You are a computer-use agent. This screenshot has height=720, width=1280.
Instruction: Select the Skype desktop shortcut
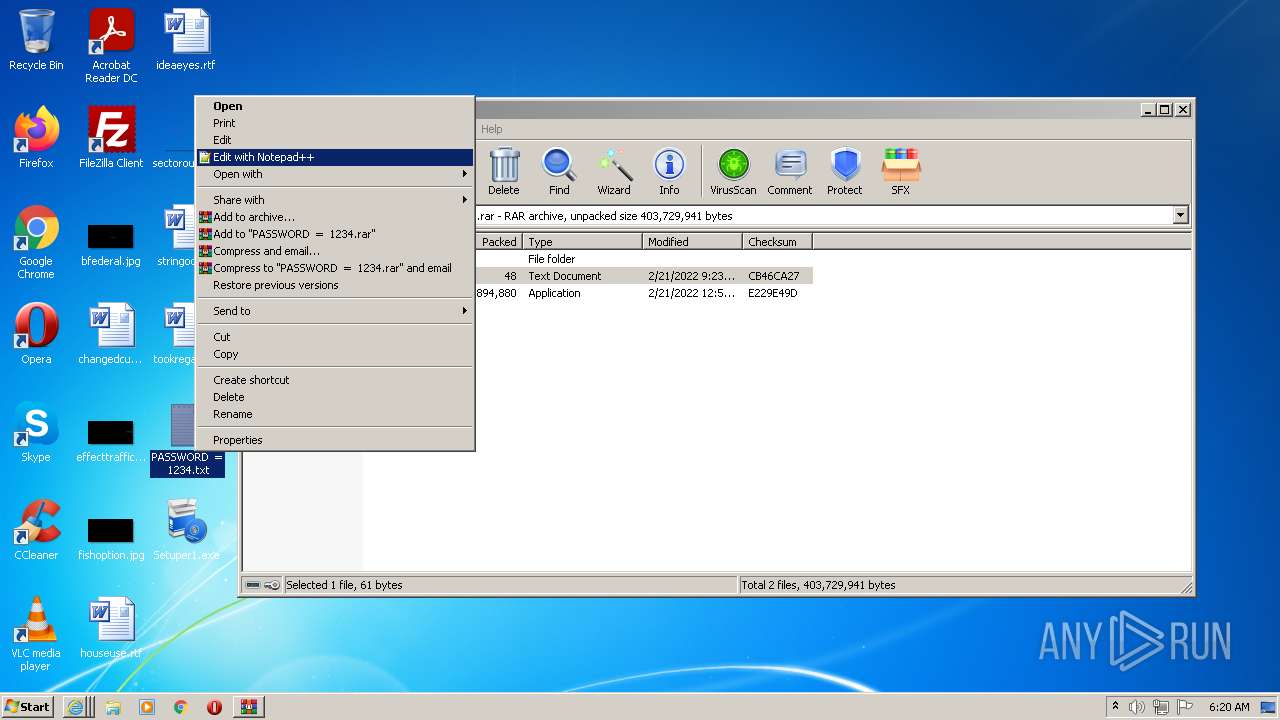[x=36, y=432]
